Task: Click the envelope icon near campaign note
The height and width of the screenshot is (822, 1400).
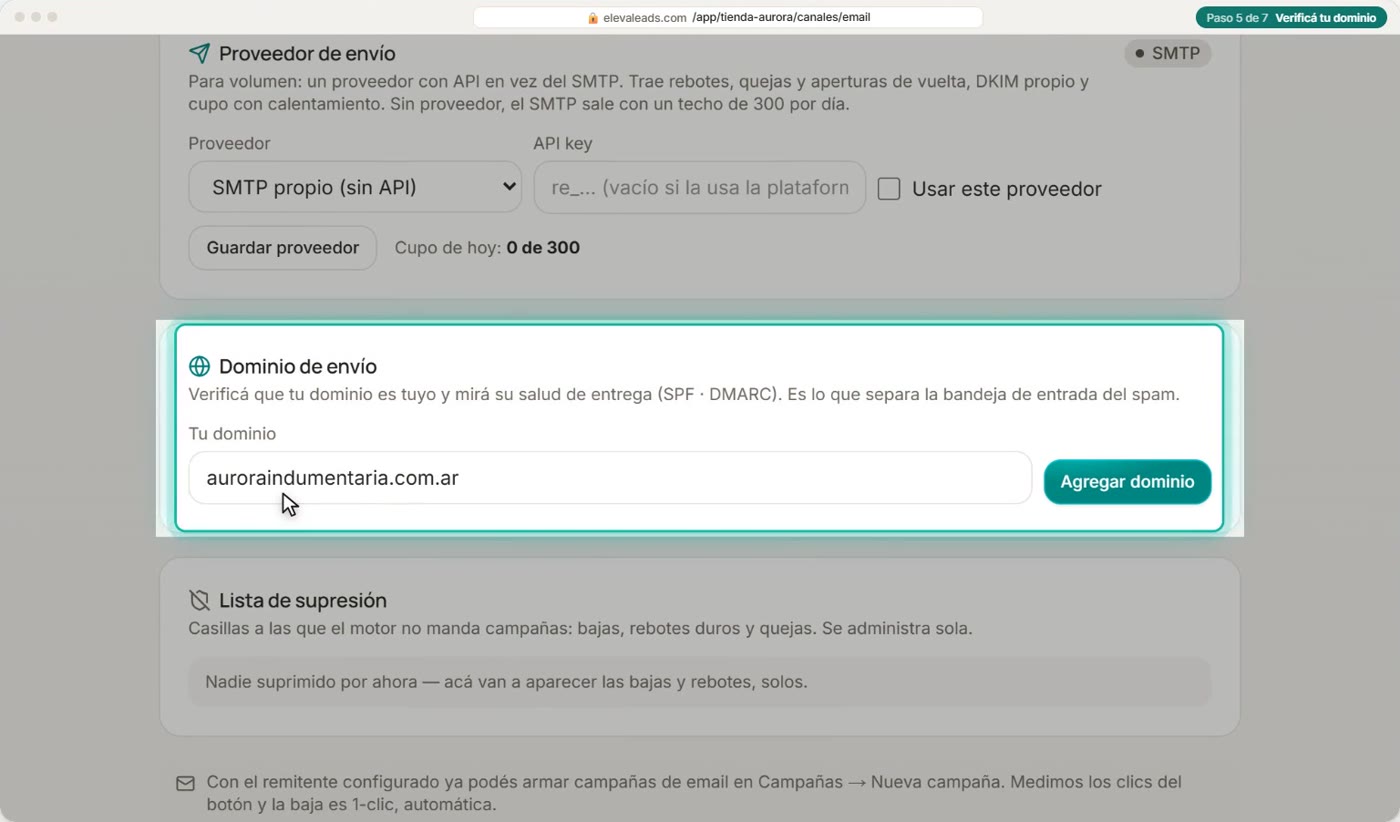Action: (185, 783)
